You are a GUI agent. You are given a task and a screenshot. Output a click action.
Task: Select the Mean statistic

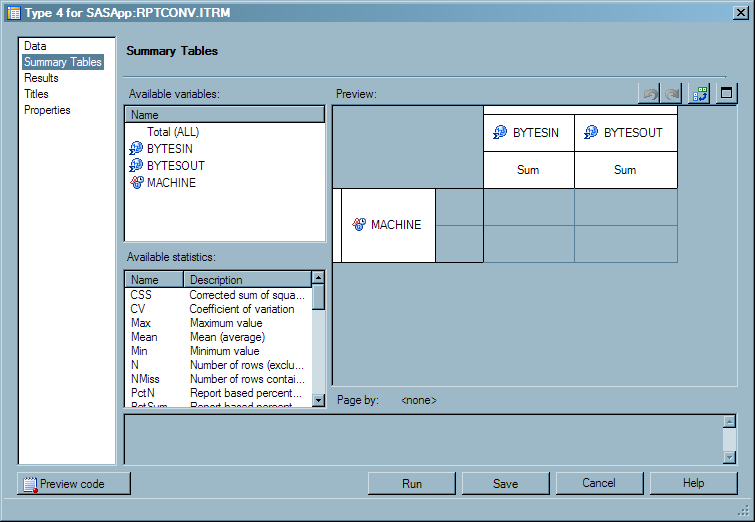click(144, 337)
